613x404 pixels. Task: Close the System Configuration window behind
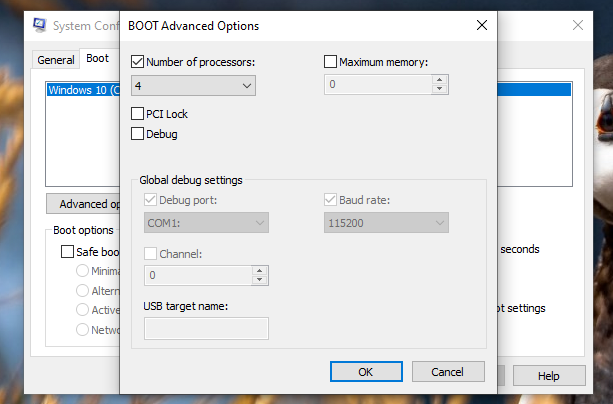pyautogui.click(x=578, y=25)
